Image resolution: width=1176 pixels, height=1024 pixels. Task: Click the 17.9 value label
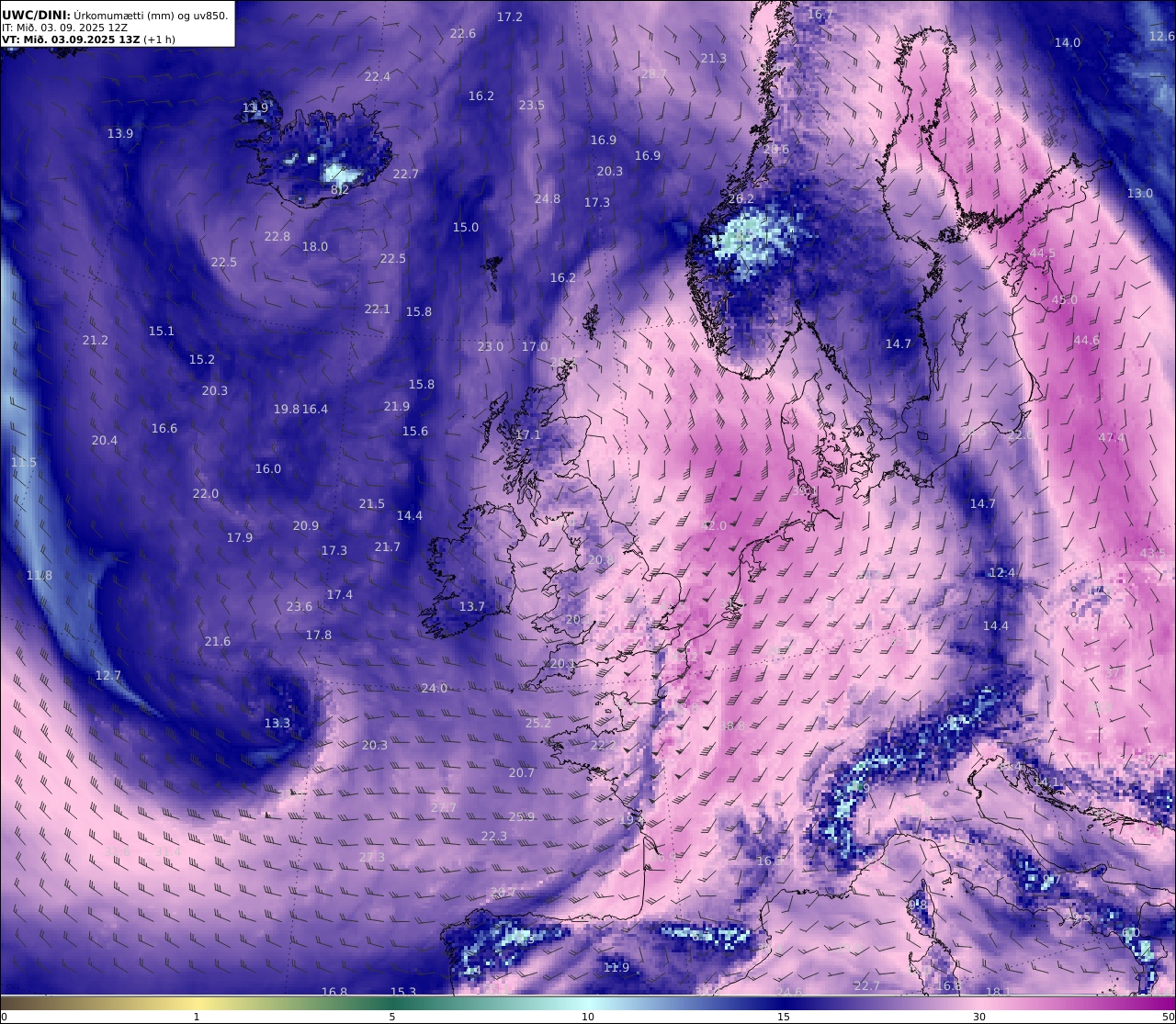pos(240,537)
